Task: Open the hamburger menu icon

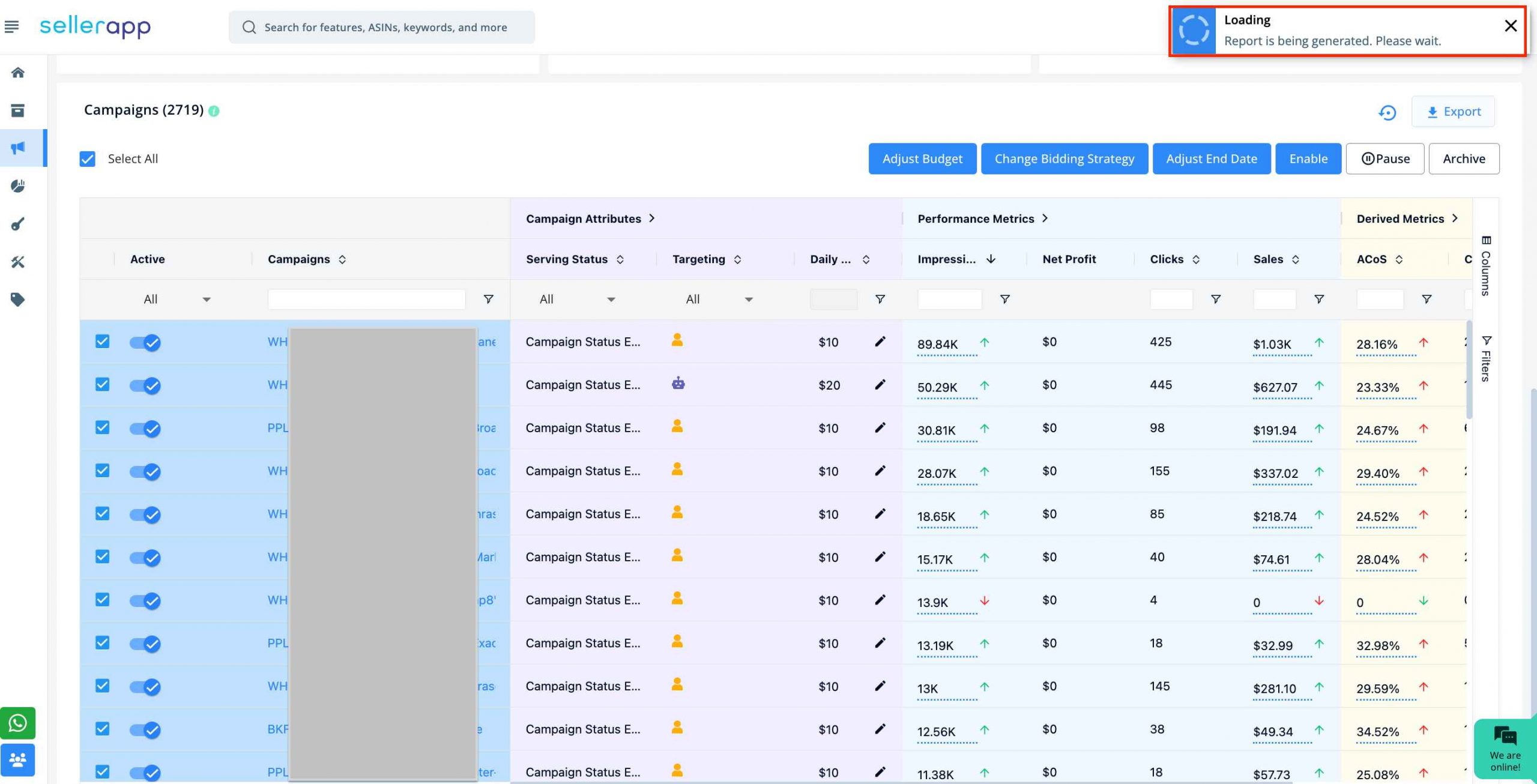Action: tap(11, 26)
